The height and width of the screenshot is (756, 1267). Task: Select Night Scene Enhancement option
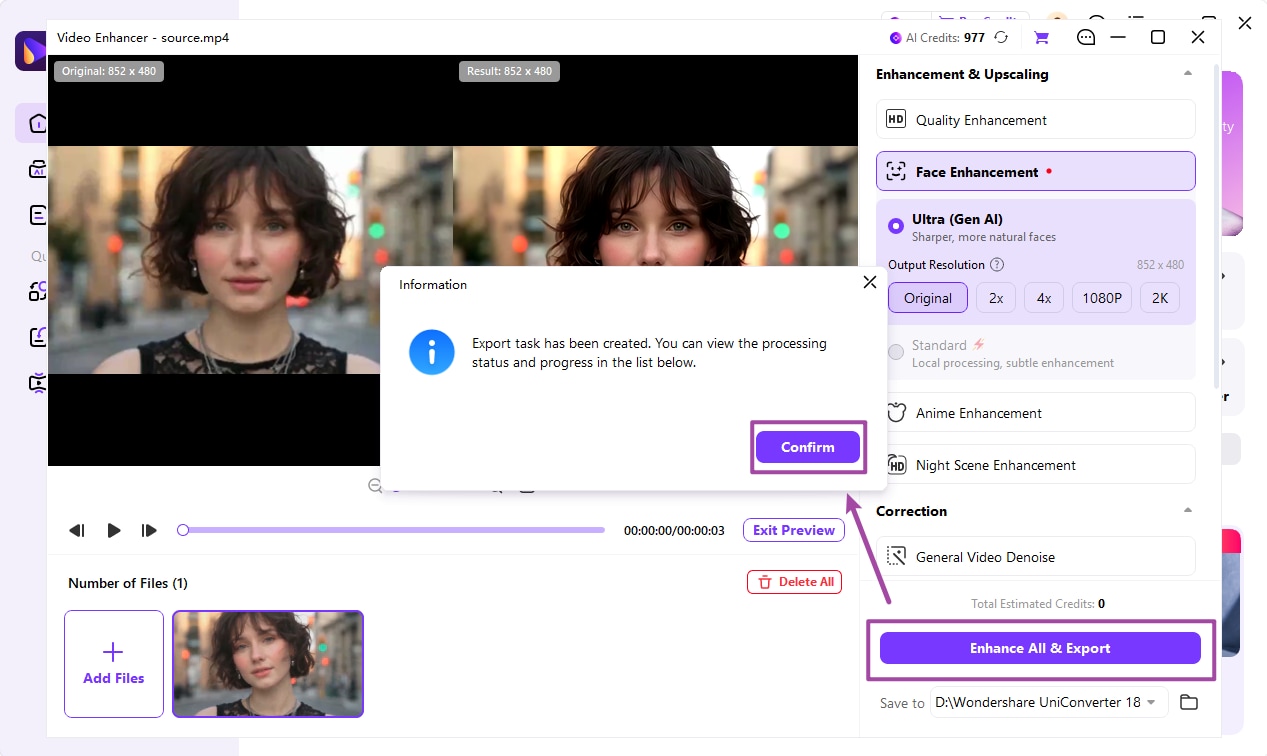pyautogui.click(x=1035, y=465)
